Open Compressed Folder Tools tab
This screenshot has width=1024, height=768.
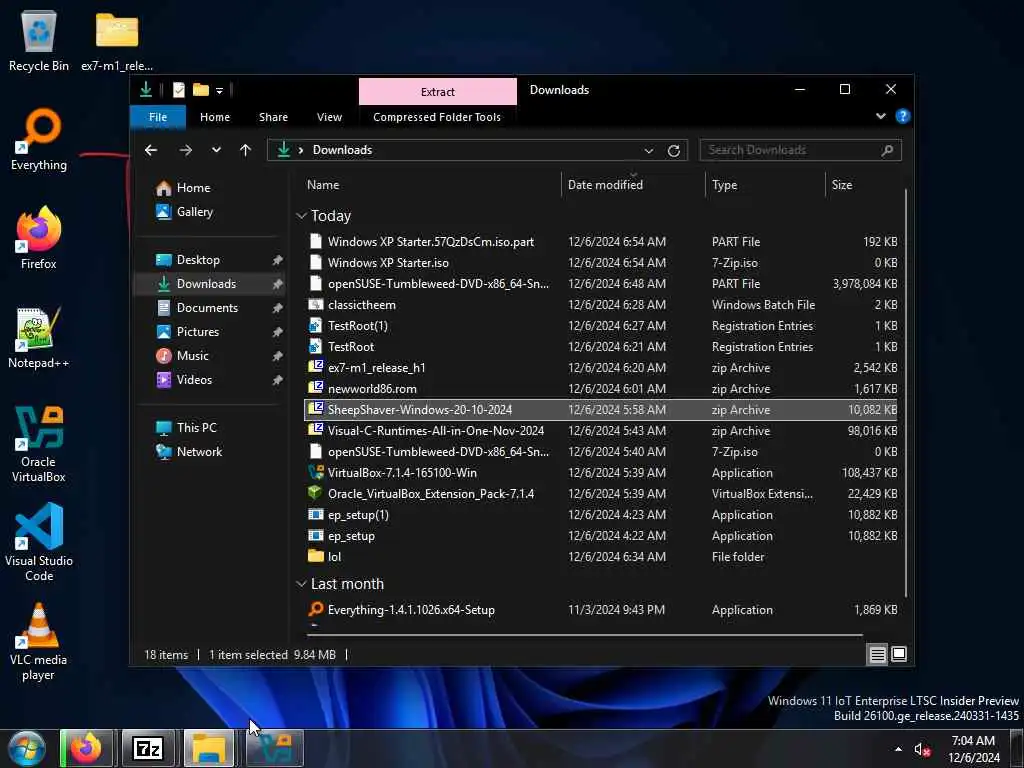(437, 117)
